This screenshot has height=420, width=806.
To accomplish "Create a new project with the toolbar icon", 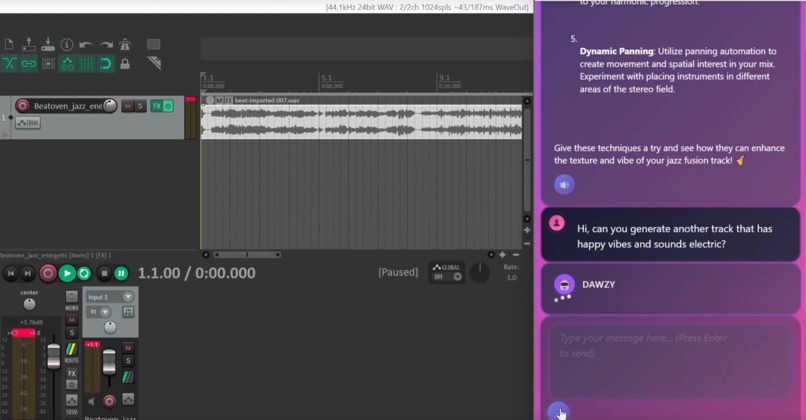I will tap(9, 44).
